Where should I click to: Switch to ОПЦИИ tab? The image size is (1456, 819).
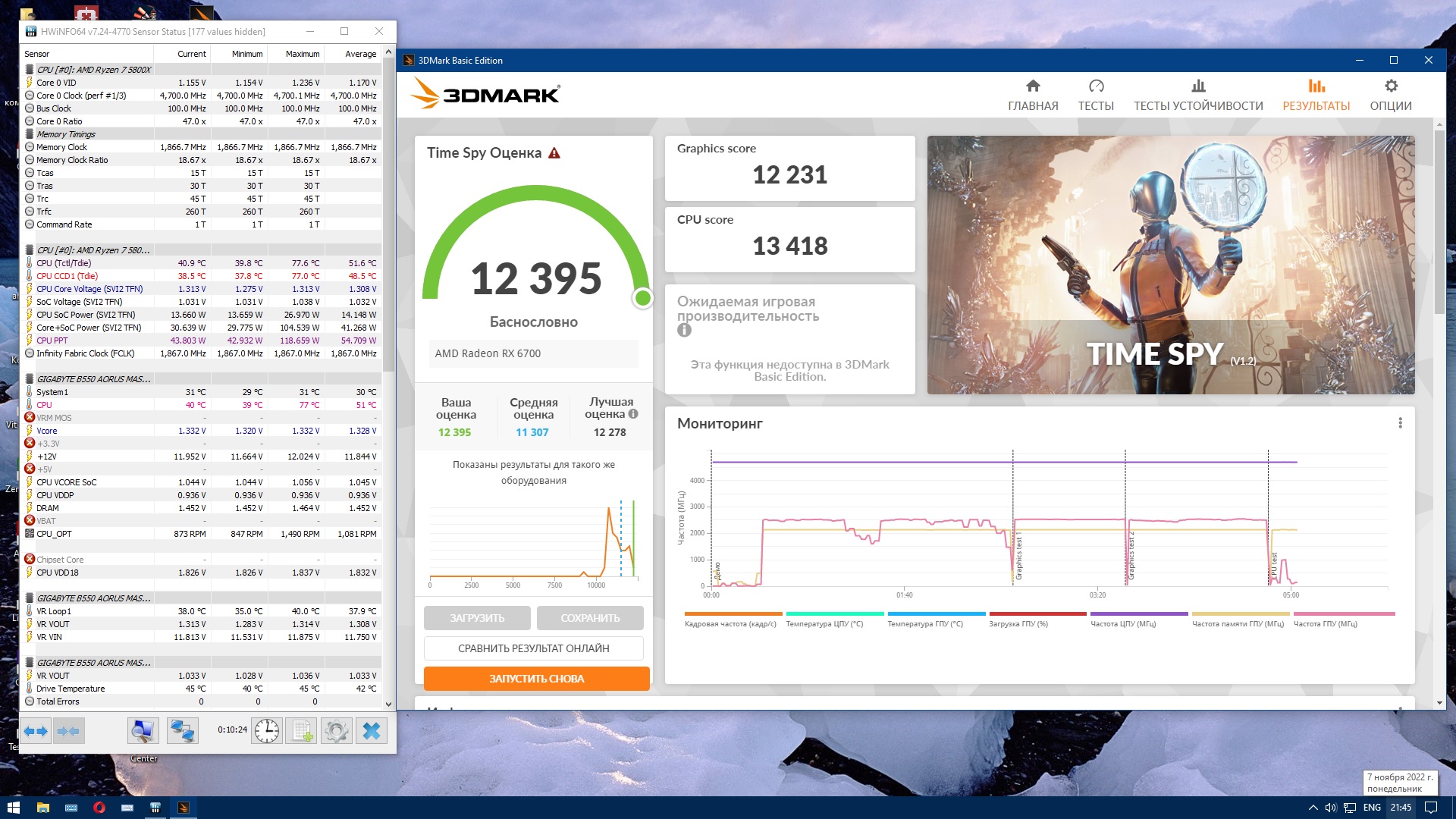(1390, 95)
